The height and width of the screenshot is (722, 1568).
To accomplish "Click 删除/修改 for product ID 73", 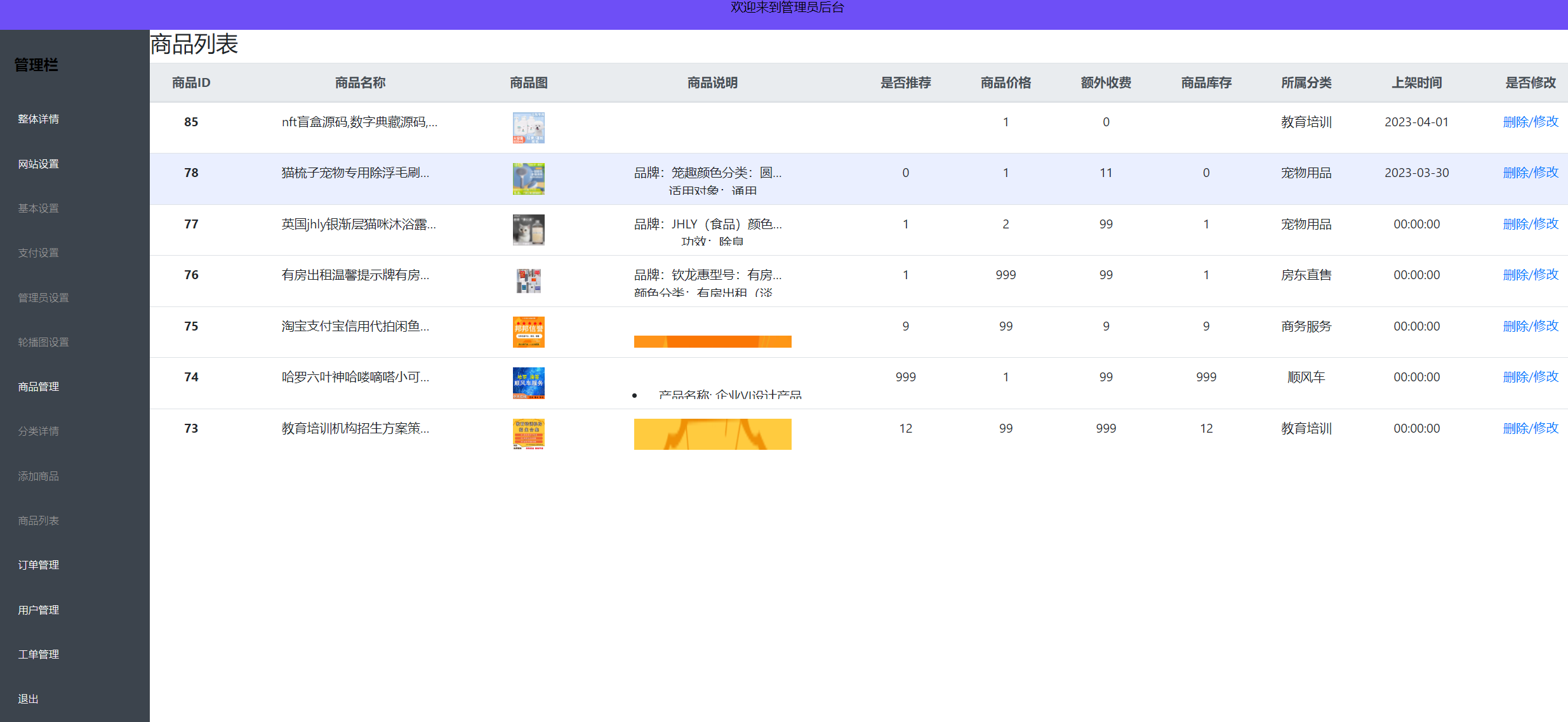I will click(1531, 428).
